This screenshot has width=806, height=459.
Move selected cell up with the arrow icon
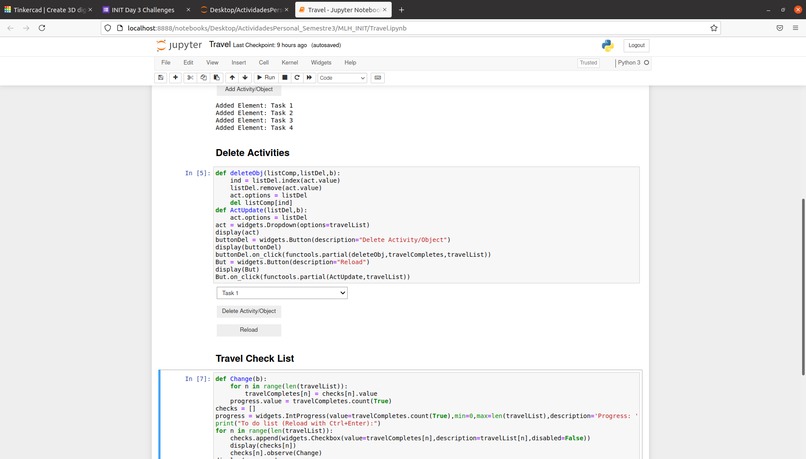coord(232,78)
